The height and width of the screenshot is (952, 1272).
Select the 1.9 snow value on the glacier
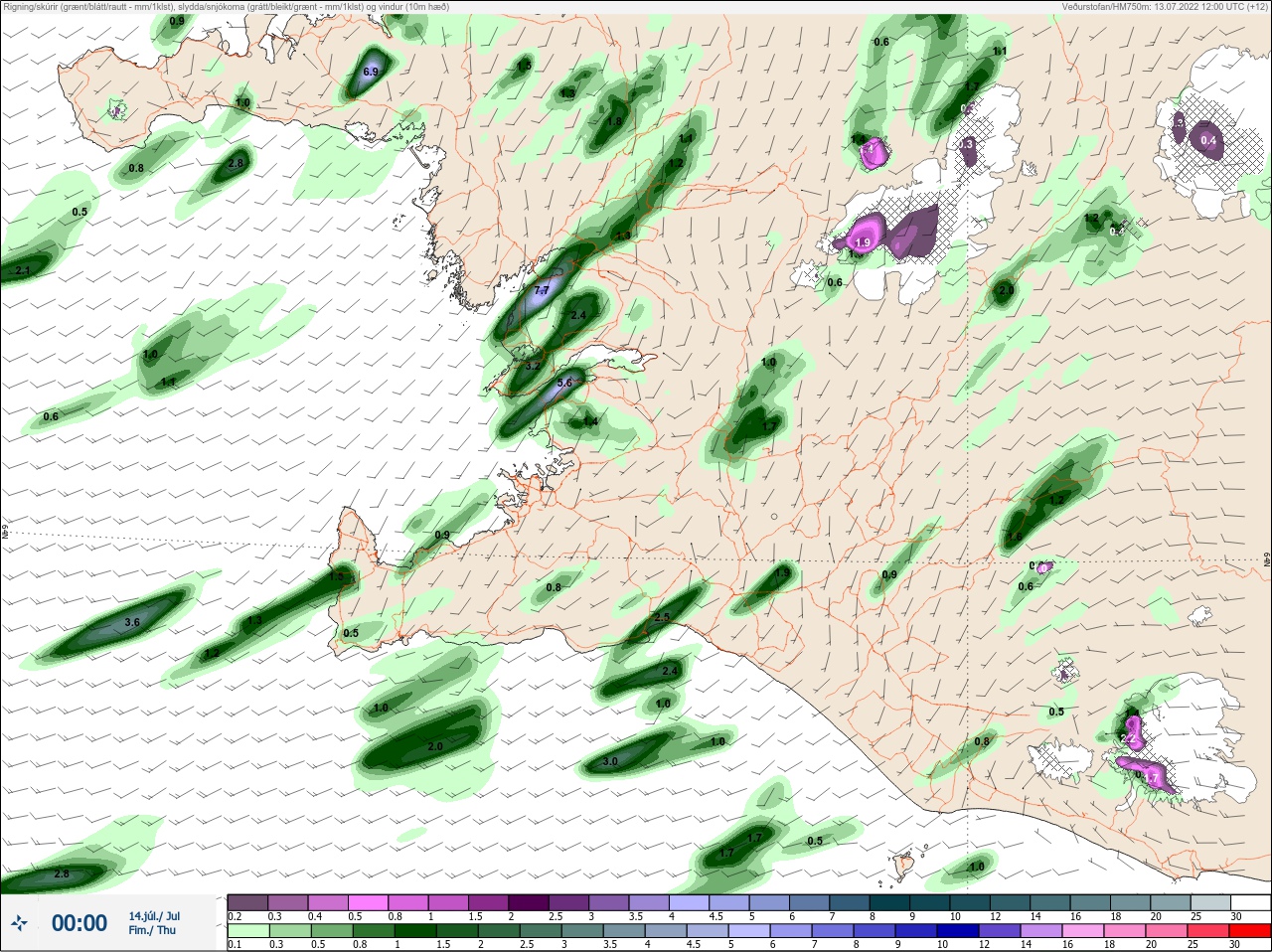click(x=863, y=242)
